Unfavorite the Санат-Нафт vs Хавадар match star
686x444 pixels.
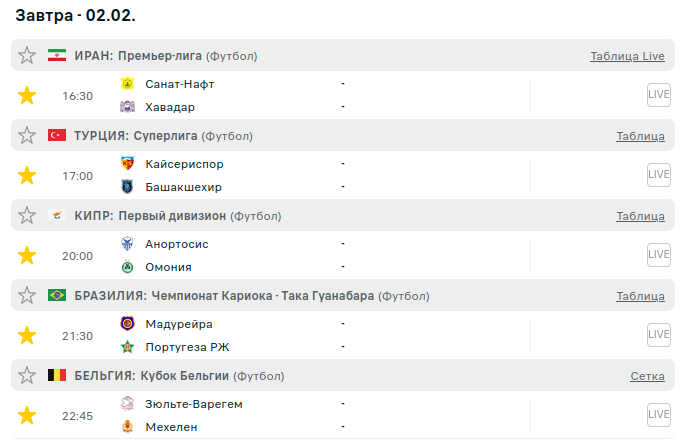27,96
